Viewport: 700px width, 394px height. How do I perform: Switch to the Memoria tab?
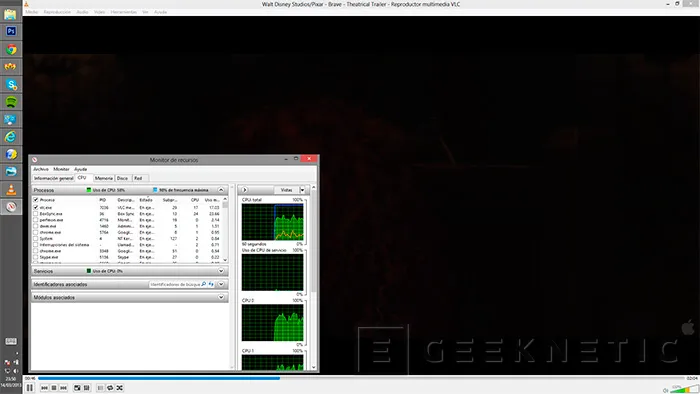[104, 178]
